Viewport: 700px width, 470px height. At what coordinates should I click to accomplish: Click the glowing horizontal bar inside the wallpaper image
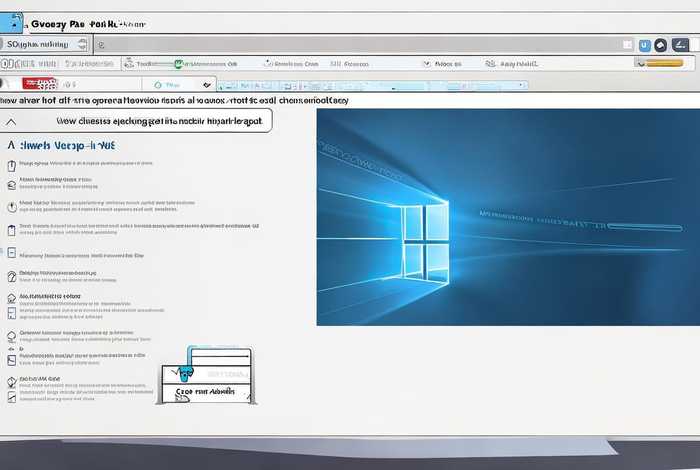tap(645, 227)
